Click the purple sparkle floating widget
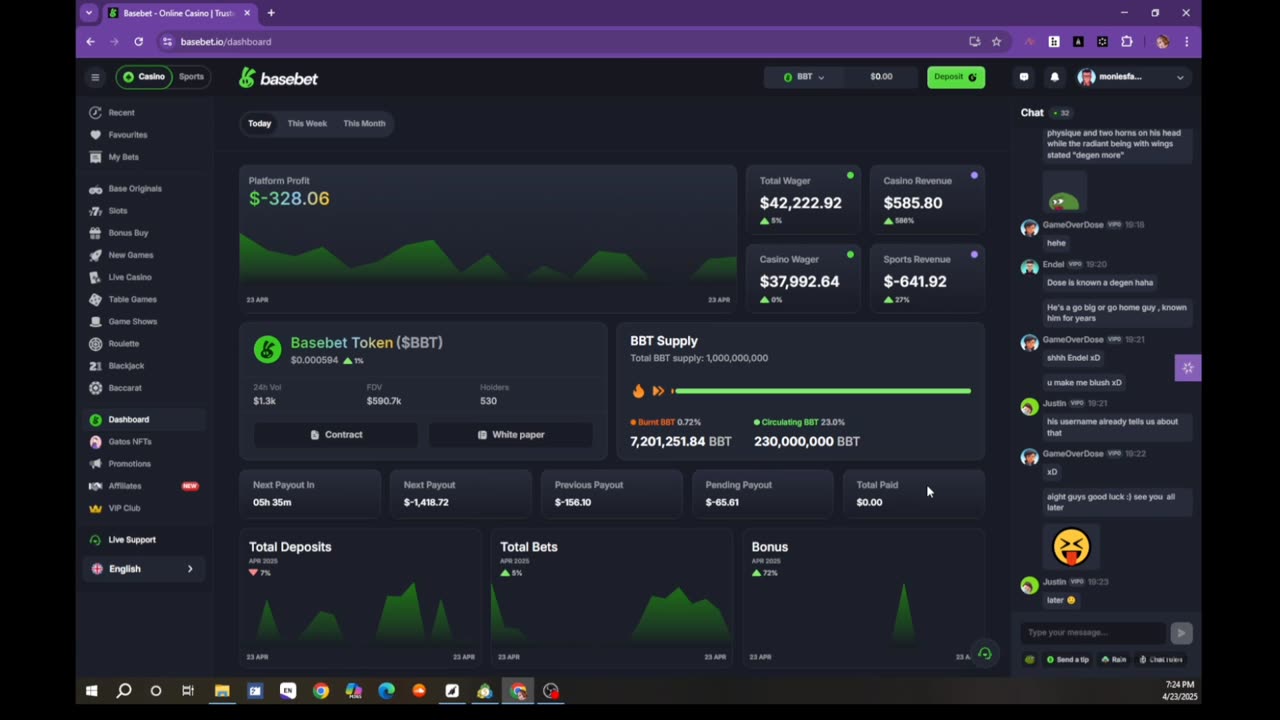This screenshot has width=1280, height=720. click(x=1188, y=368)
